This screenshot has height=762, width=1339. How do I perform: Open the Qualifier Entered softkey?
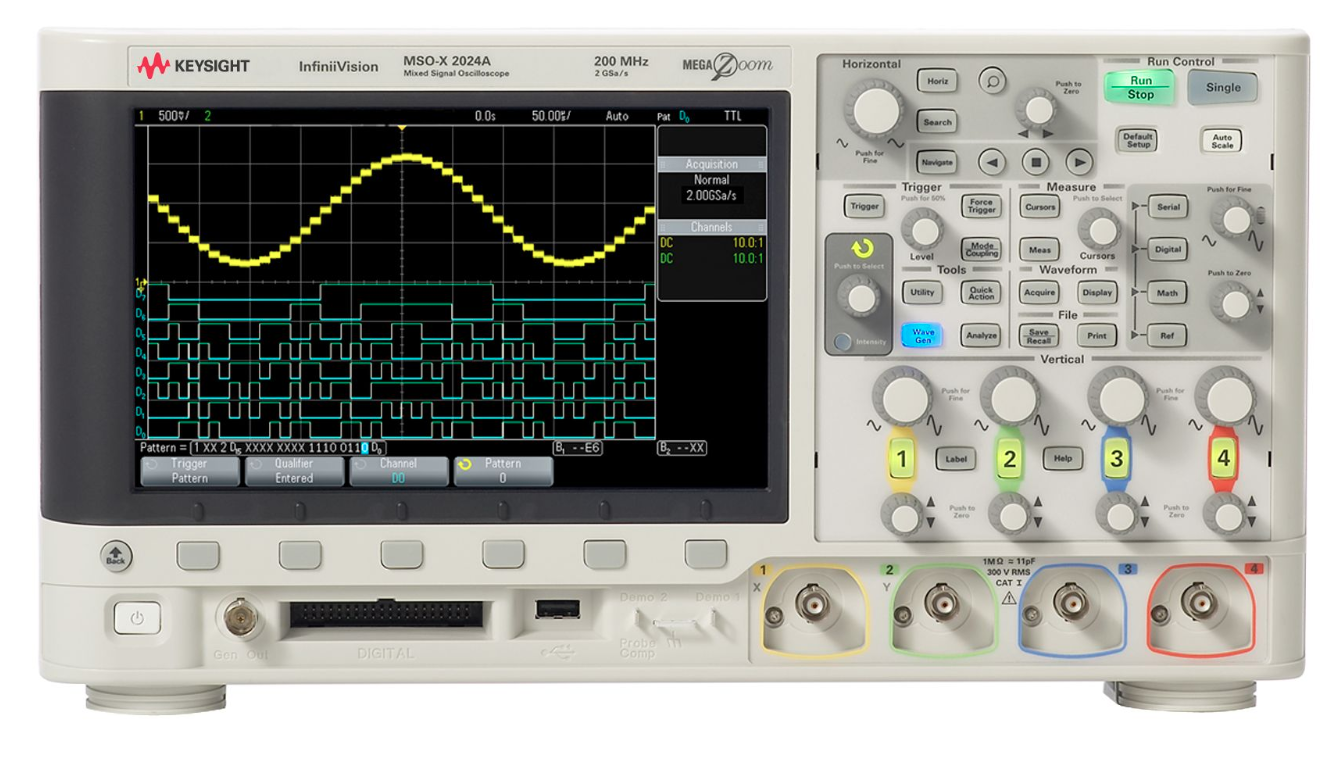(294, 471)
